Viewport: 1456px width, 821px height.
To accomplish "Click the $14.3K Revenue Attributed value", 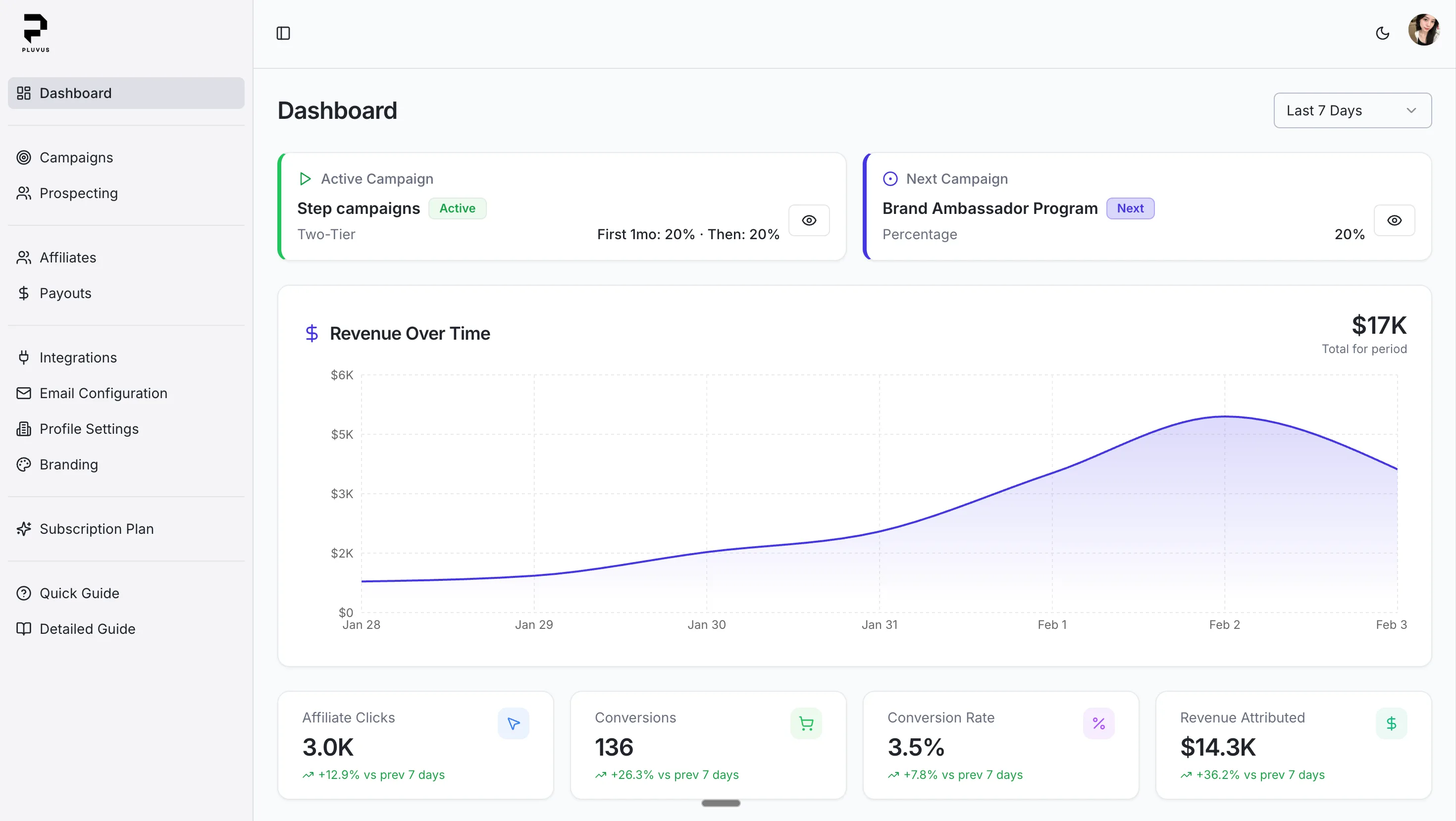I will [1217, 748].
